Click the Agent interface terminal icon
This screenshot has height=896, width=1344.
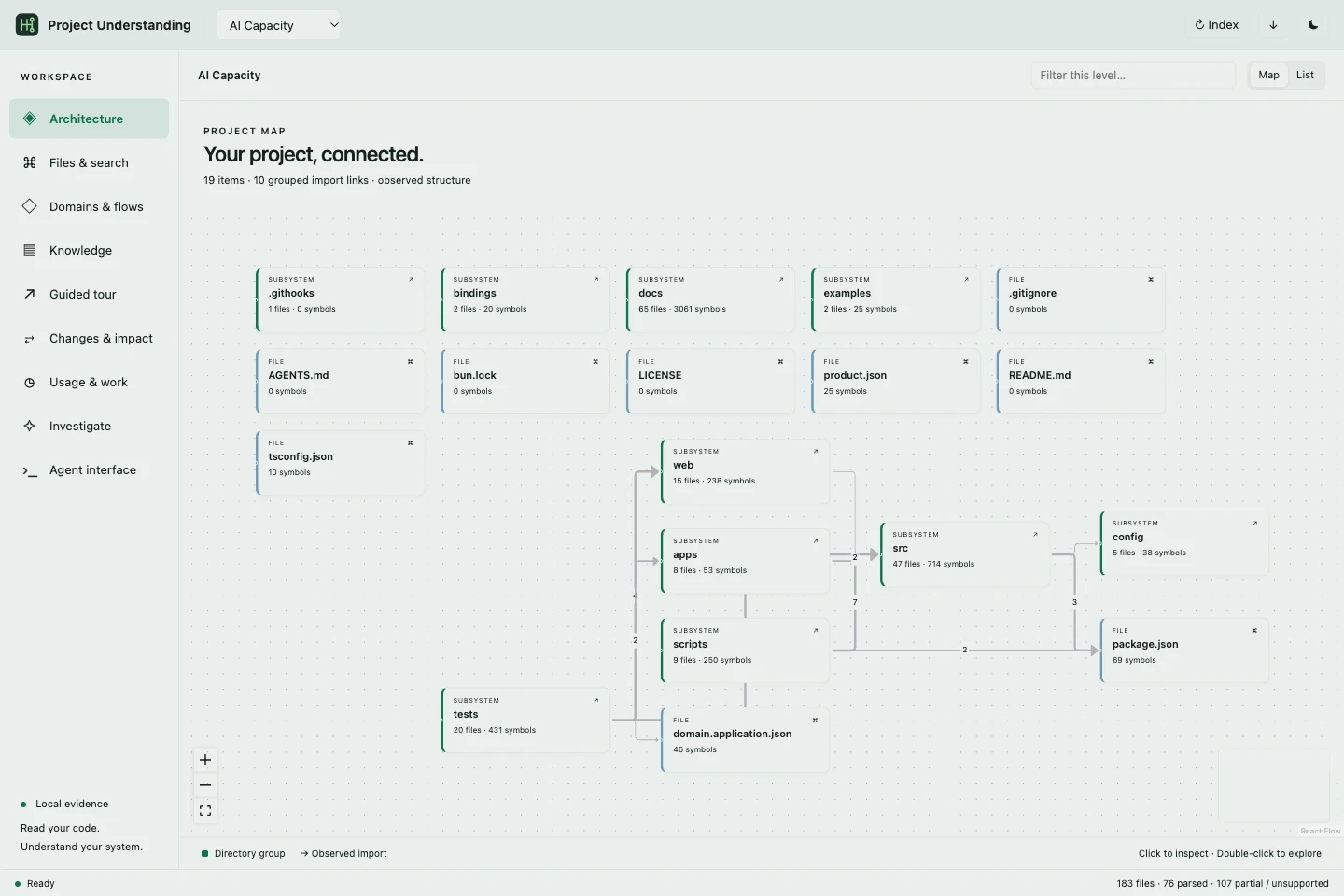point(30,470)
